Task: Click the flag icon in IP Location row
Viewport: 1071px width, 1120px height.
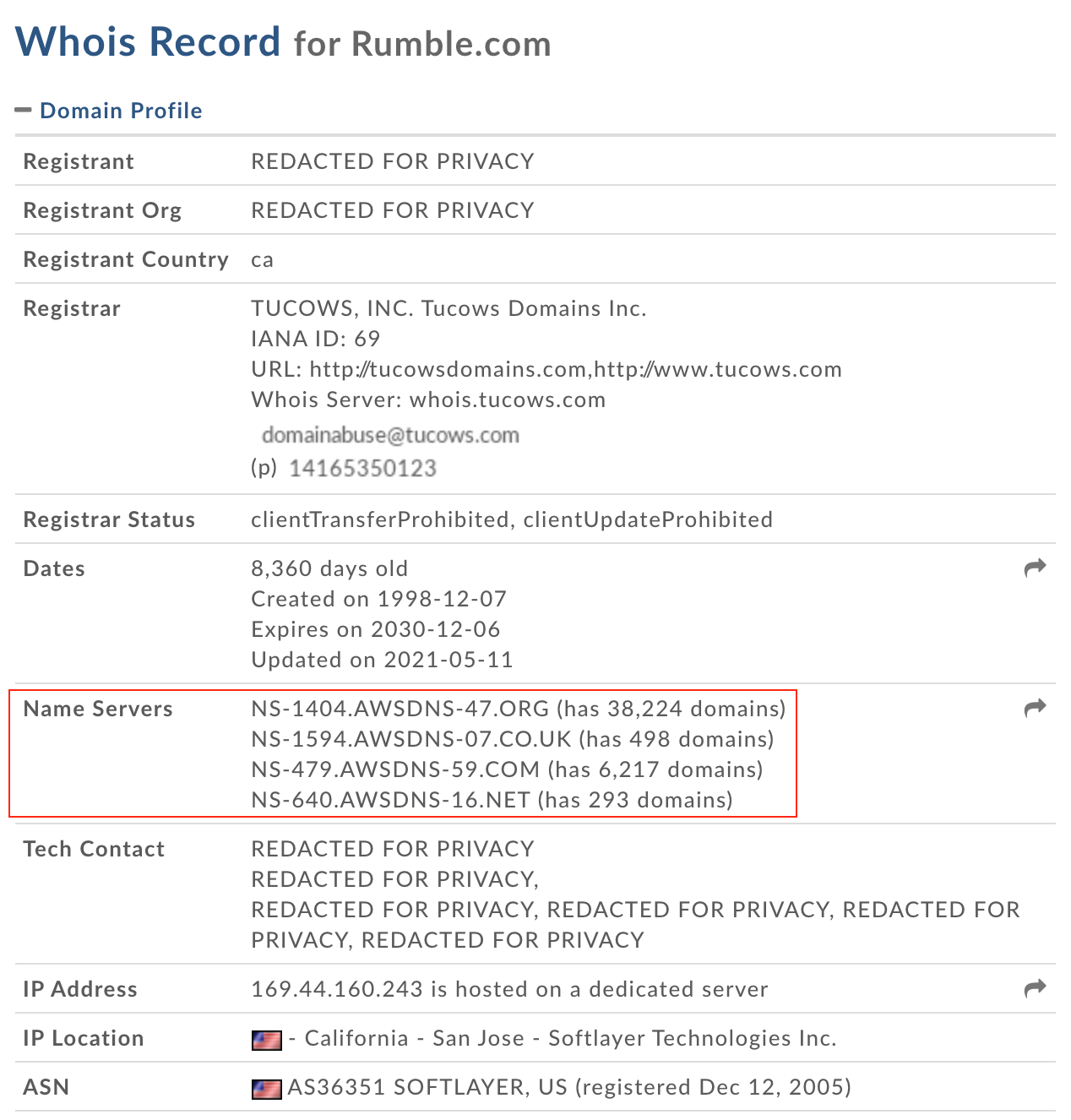Action: pyautogui.click(x=267, y=1039)
